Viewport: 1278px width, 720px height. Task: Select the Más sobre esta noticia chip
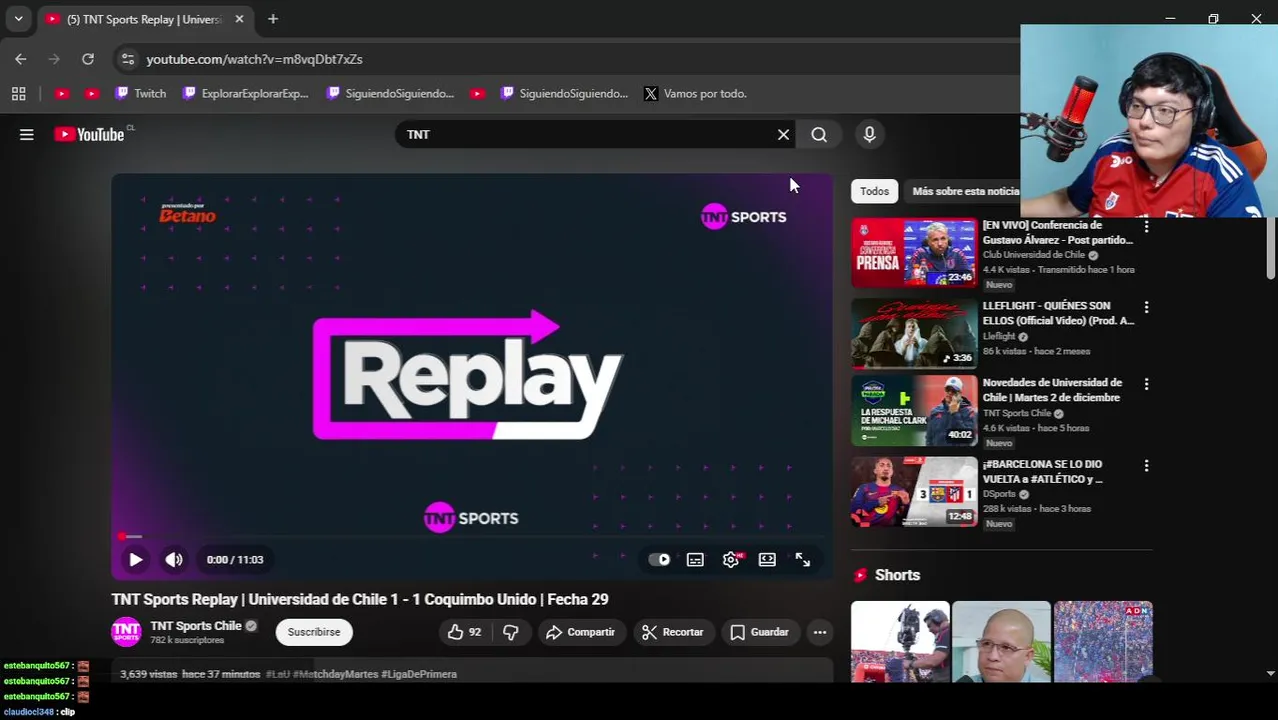965,191
